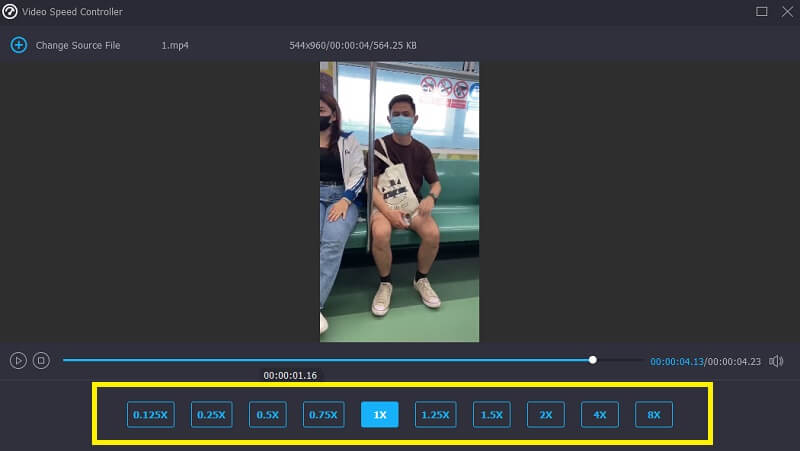Choose 1.5X playback speed

tap(491, 414)
